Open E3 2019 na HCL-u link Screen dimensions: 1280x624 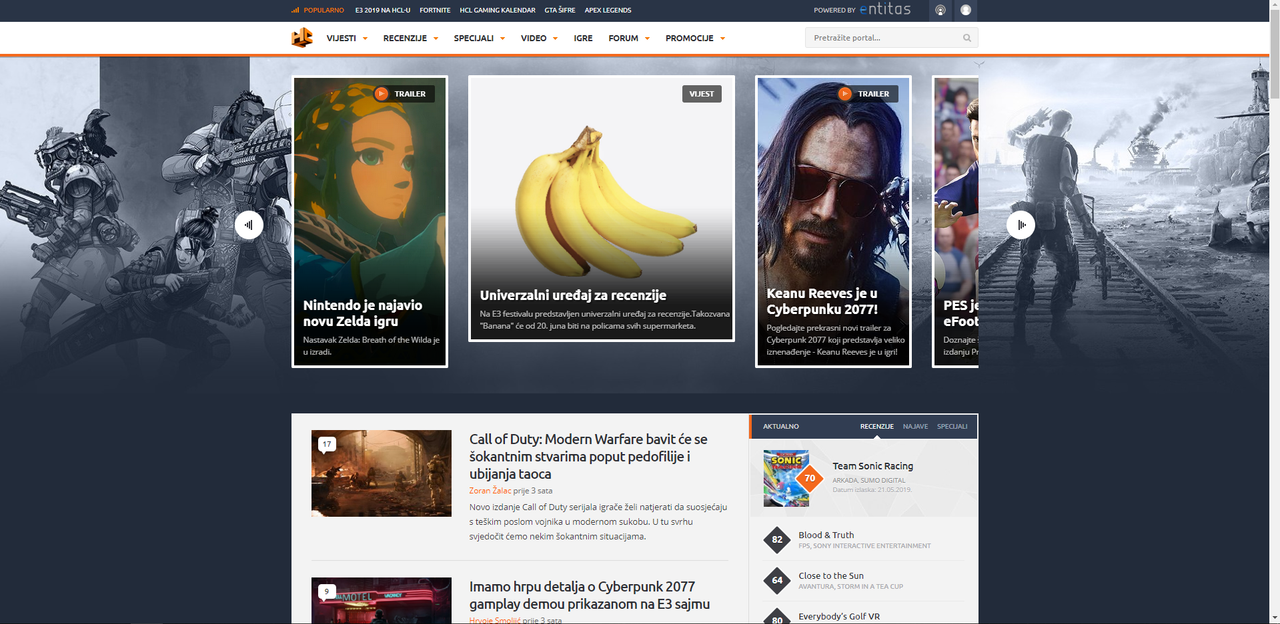click(383, 10)
